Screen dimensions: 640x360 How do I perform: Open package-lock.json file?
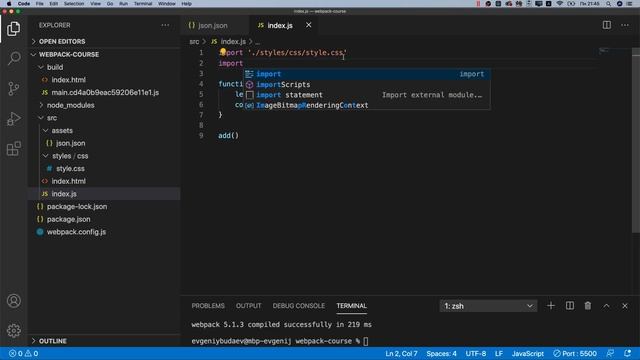pyautogui.click(x=104, y=207)
